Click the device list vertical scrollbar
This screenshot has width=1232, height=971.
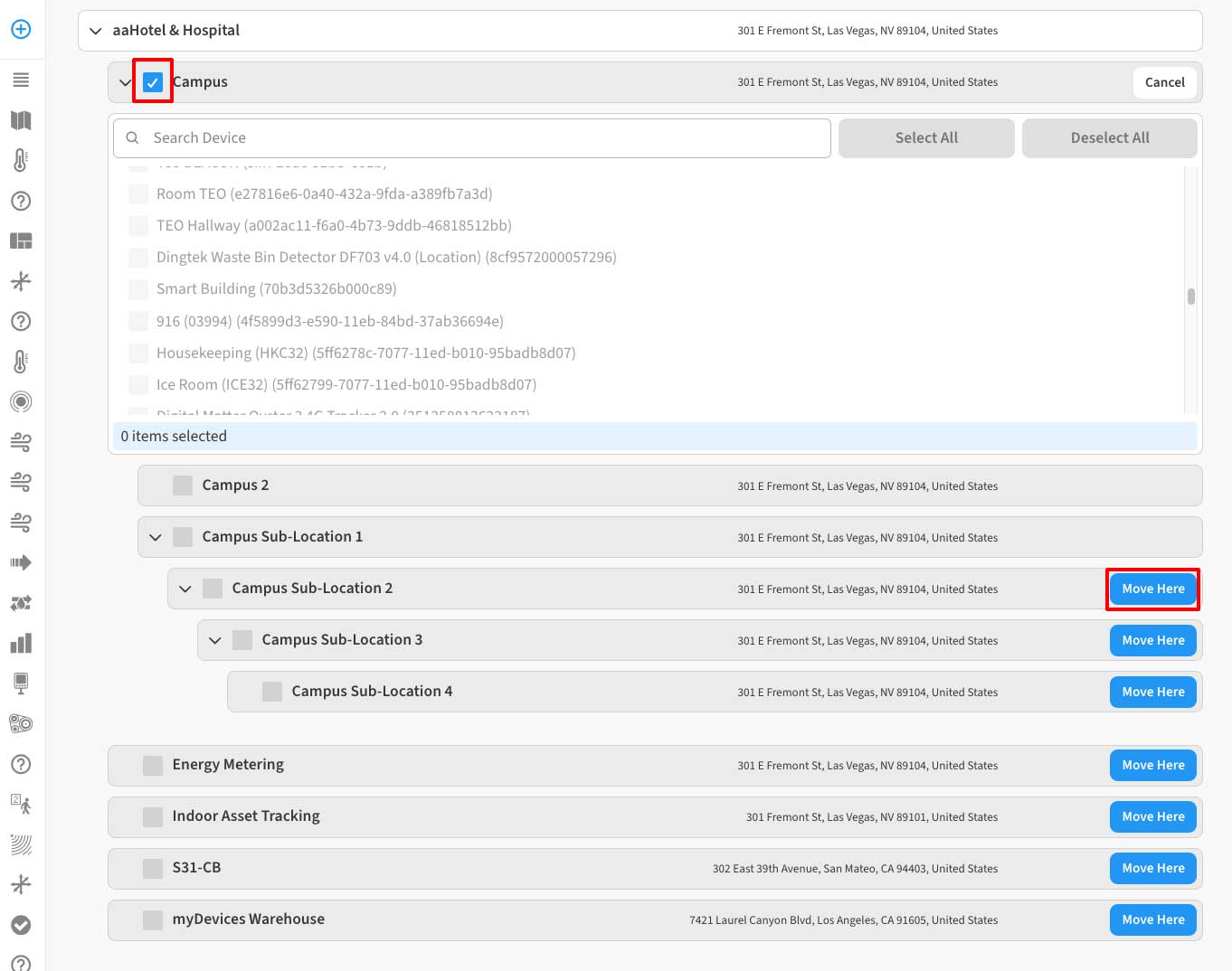tap(1190, 297)
